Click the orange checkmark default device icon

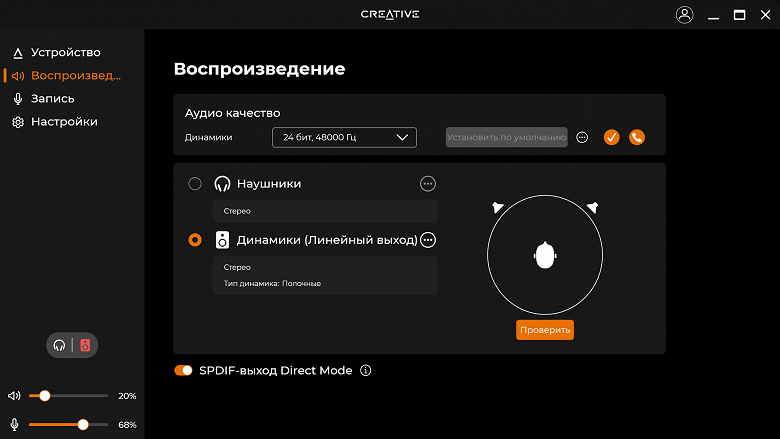(x=611, y=137)
